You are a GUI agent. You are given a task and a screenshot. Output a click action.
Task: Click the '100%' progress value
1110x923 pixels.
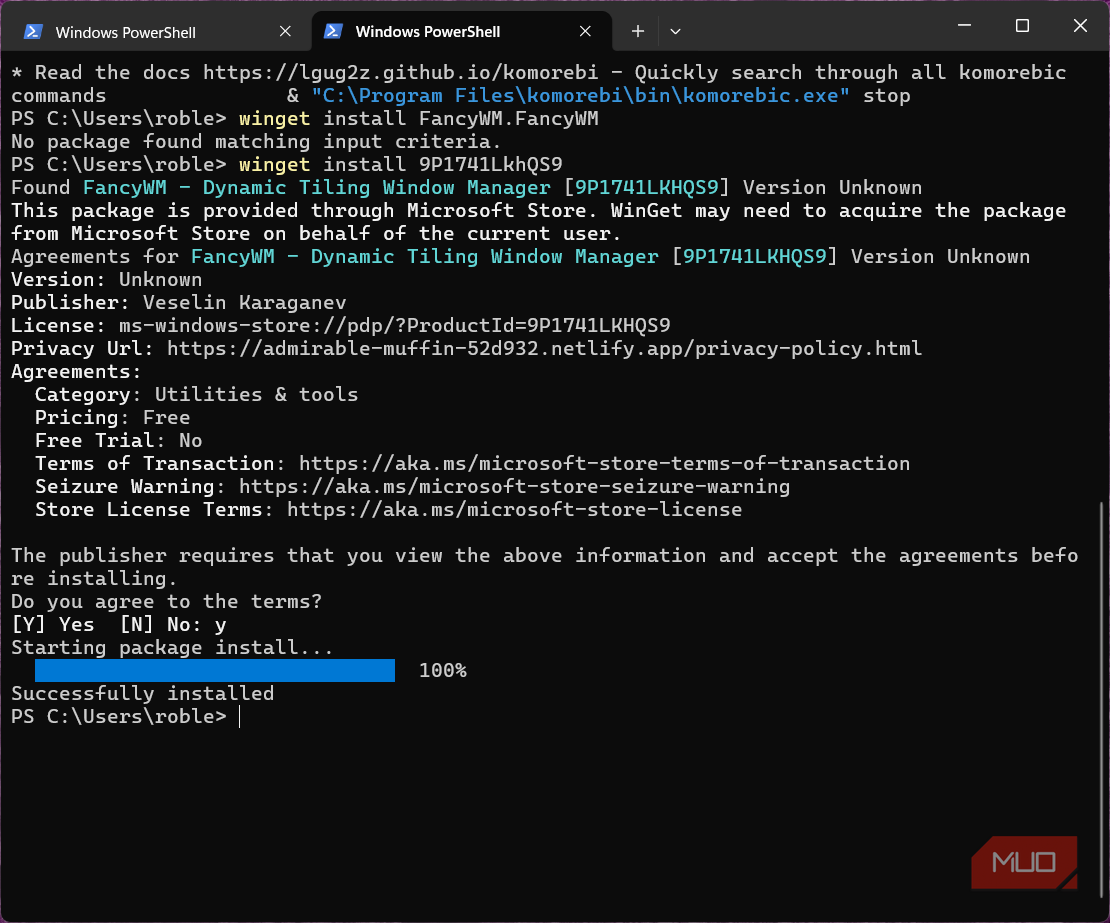point(442,671)
